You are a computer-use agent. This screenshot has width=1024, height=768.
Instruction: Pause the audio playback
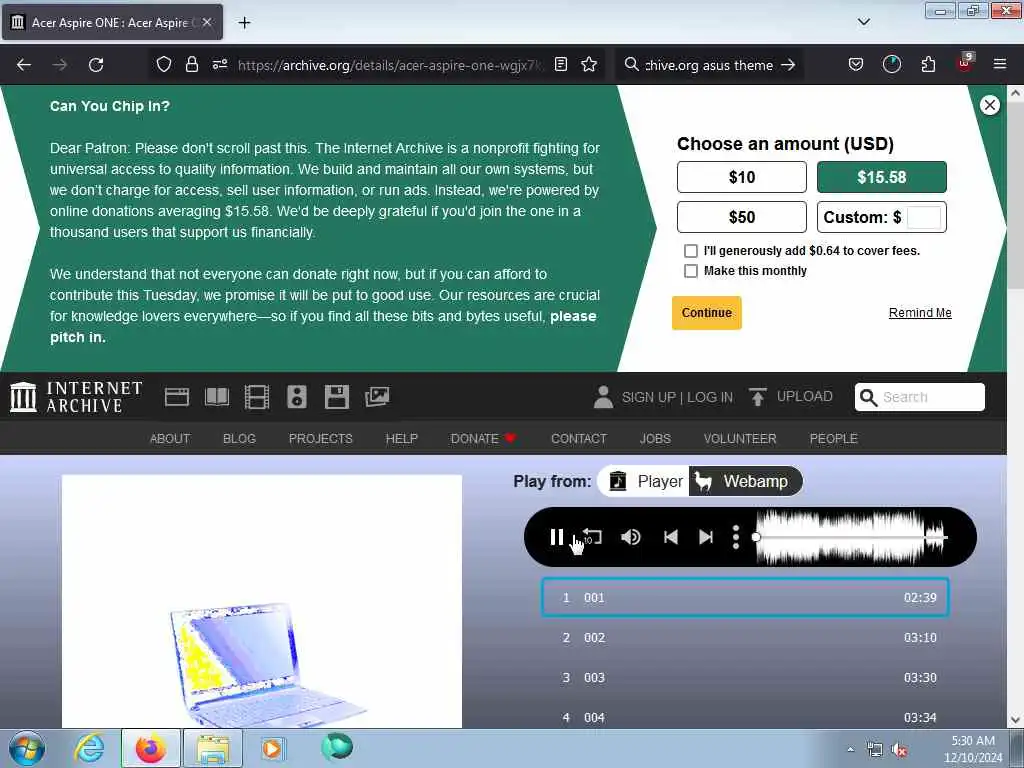[x=556, y=537]
